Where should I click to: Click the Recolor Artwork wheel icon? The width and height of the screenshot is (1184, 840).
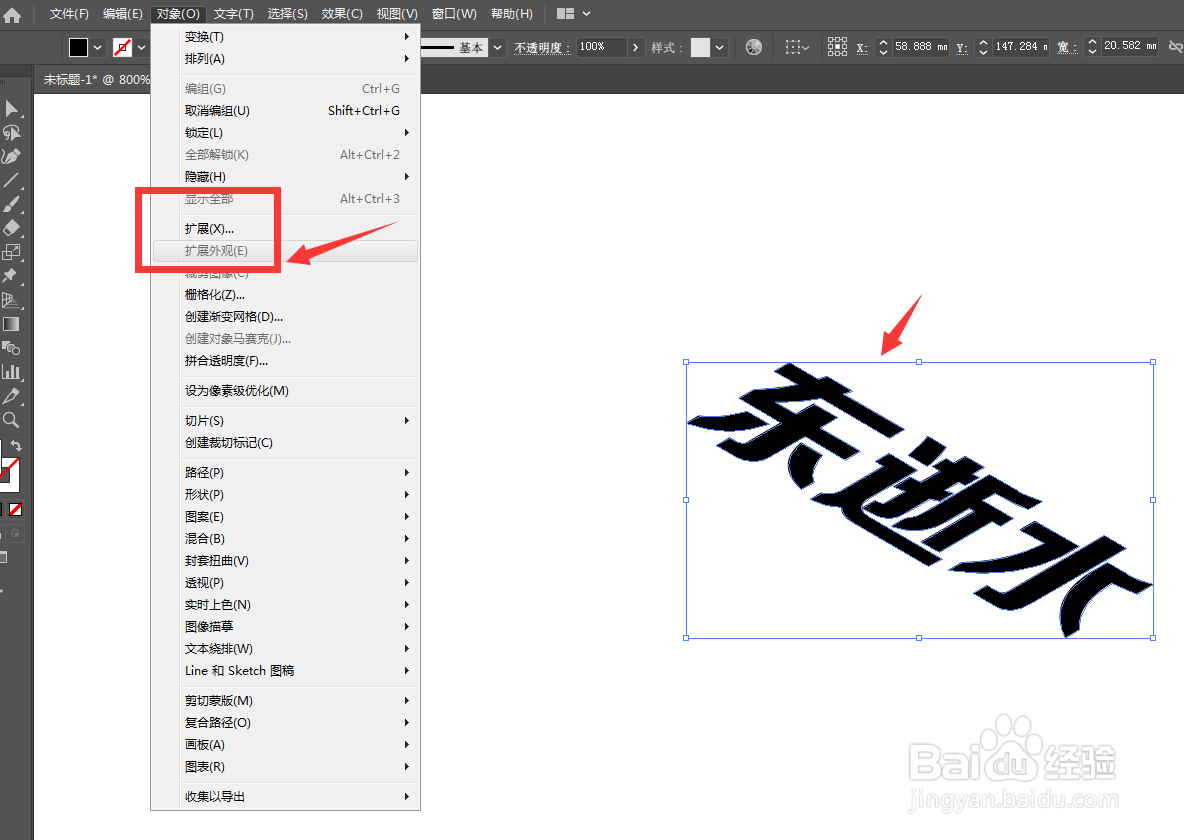pos(754,48)
